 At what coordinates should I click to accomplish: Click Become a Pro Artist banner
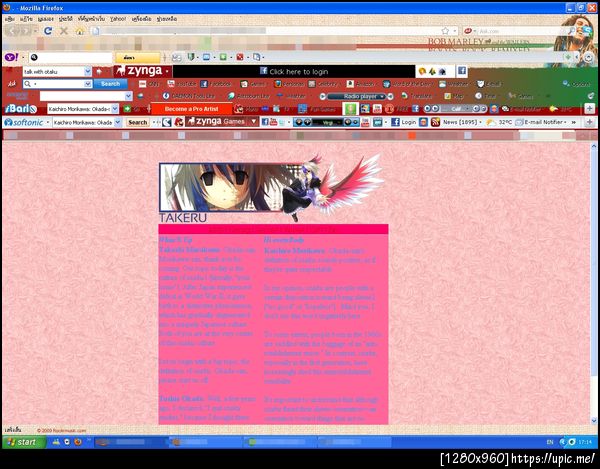point(191,109)
